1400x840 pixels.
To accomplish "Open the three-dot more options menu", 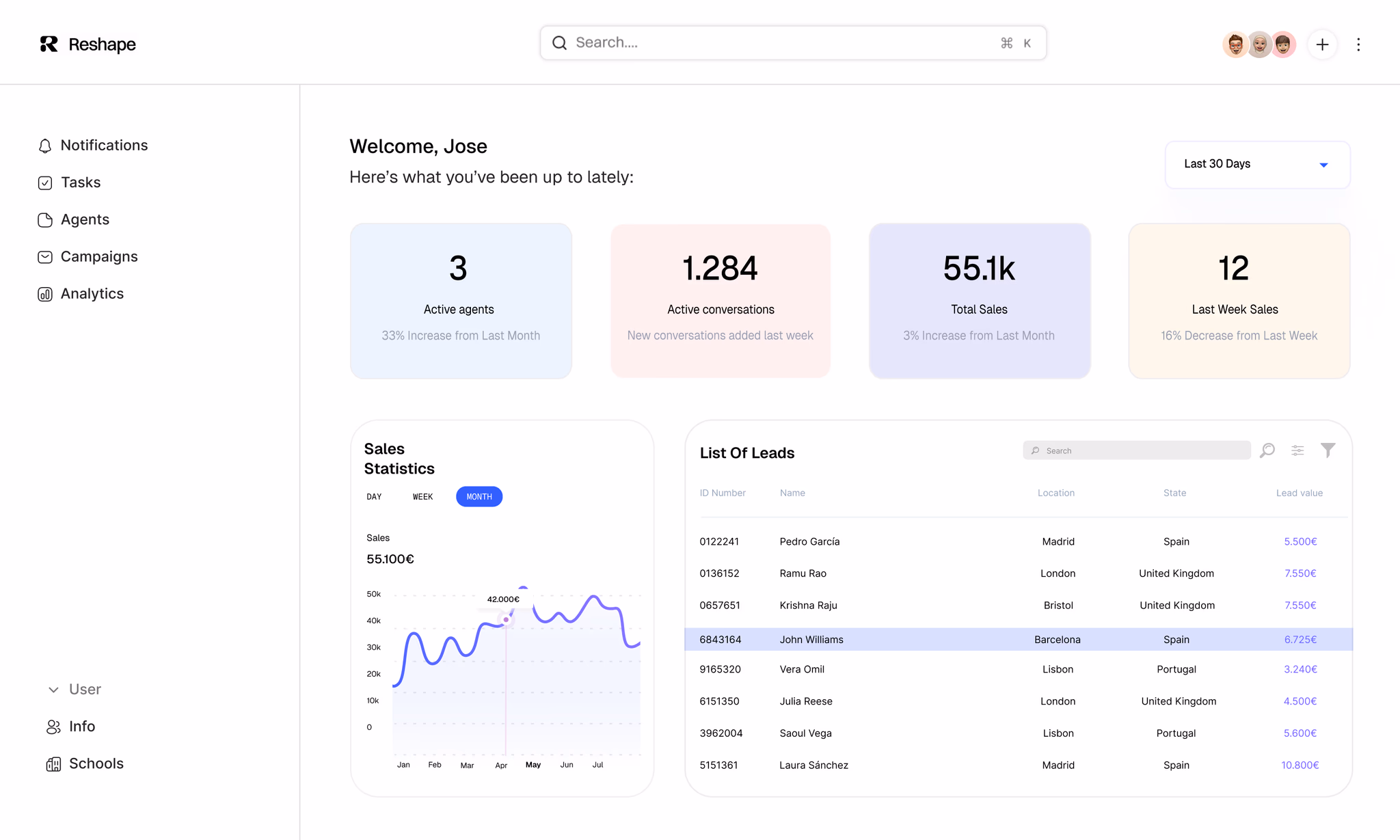I will 1358,44.
